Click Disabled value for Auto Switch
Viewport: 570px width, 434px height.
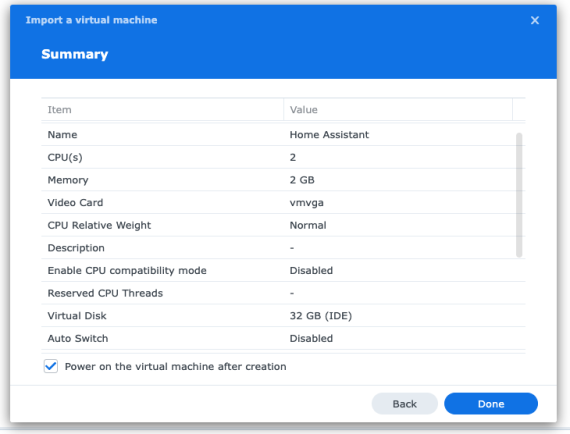[x=311, y=338]
